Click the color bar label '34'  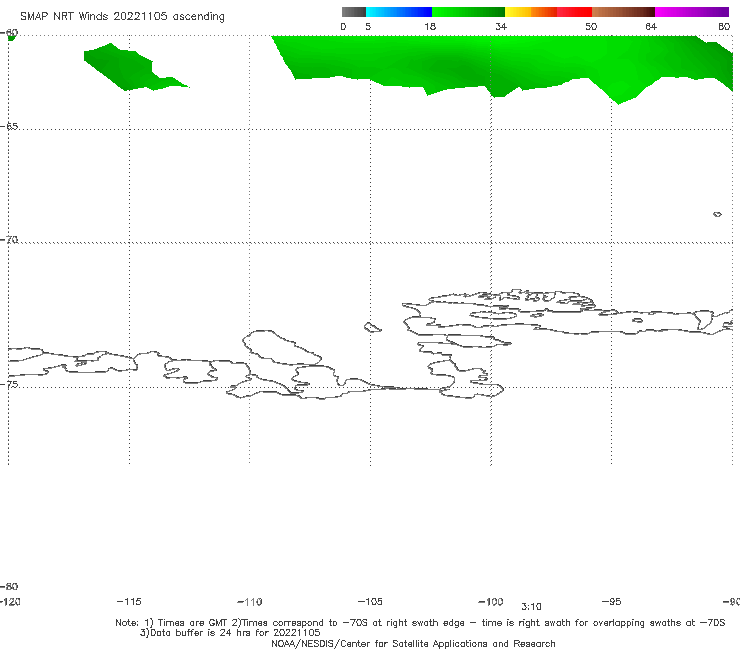tap(501, 26)
